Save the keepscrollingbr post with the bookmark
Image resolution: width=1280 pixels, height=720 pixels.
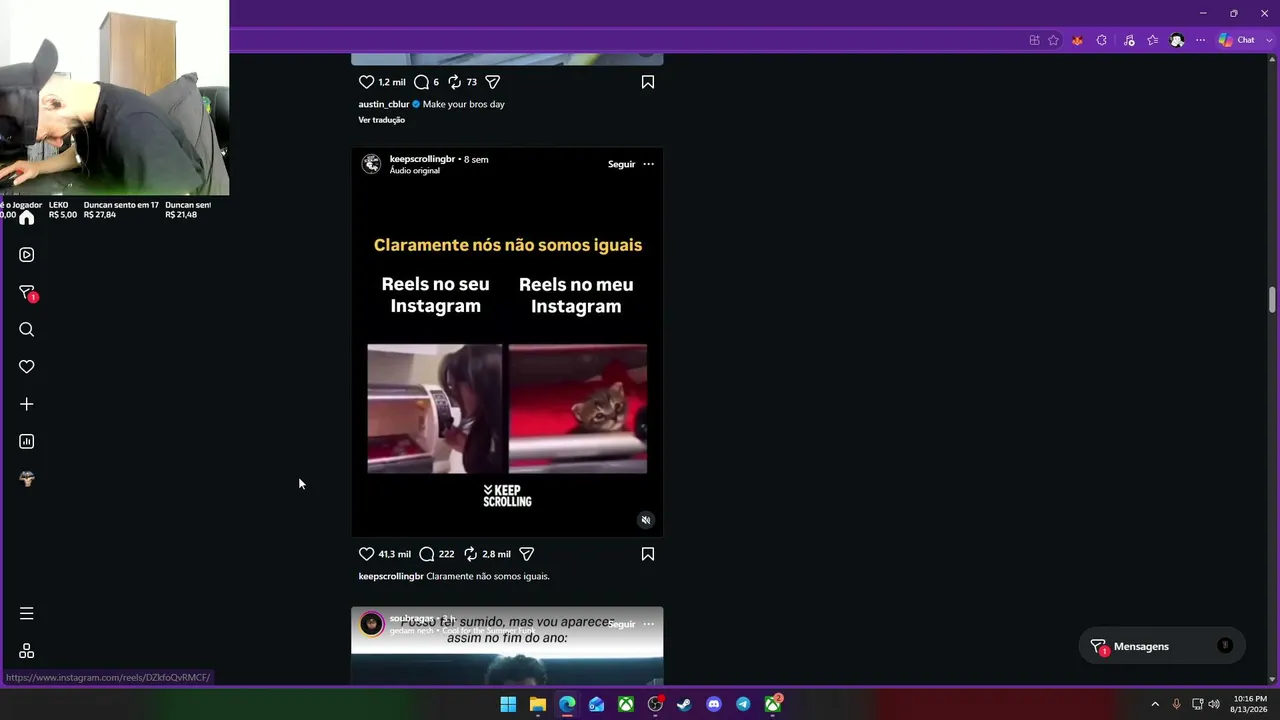648,554
